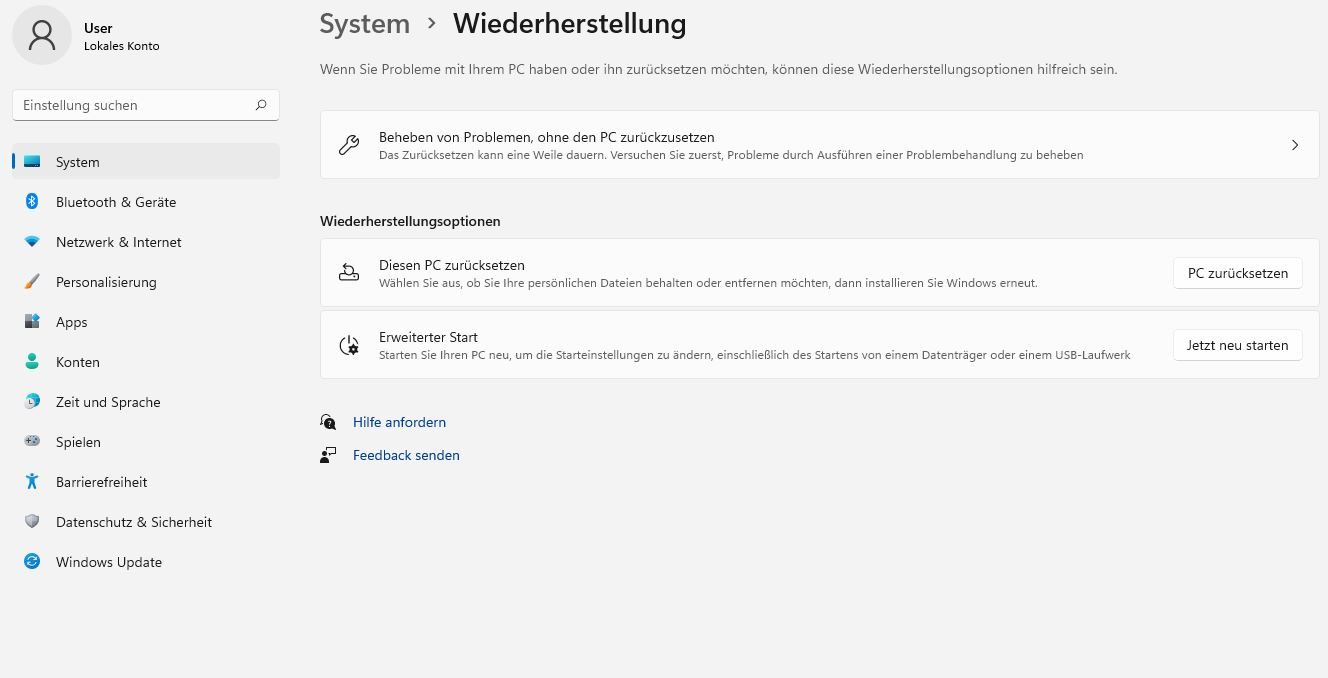The width and height of the screenshot is (1328, 678).
Task: Focus the Einstellung suchen search field
Action: coord(135,105)
